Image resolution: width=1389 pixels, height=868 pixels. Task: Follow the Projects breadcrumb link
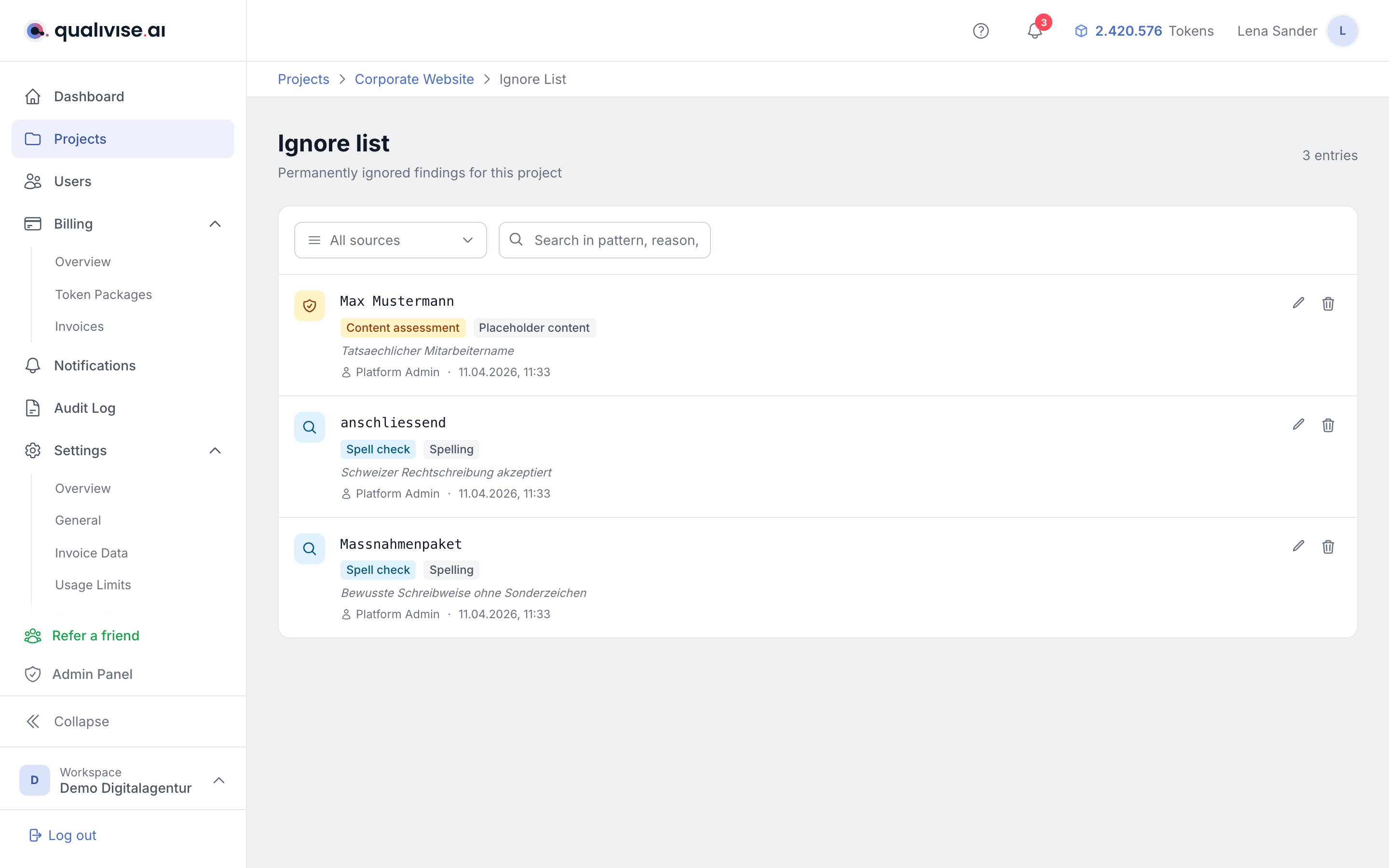(304, 79)
